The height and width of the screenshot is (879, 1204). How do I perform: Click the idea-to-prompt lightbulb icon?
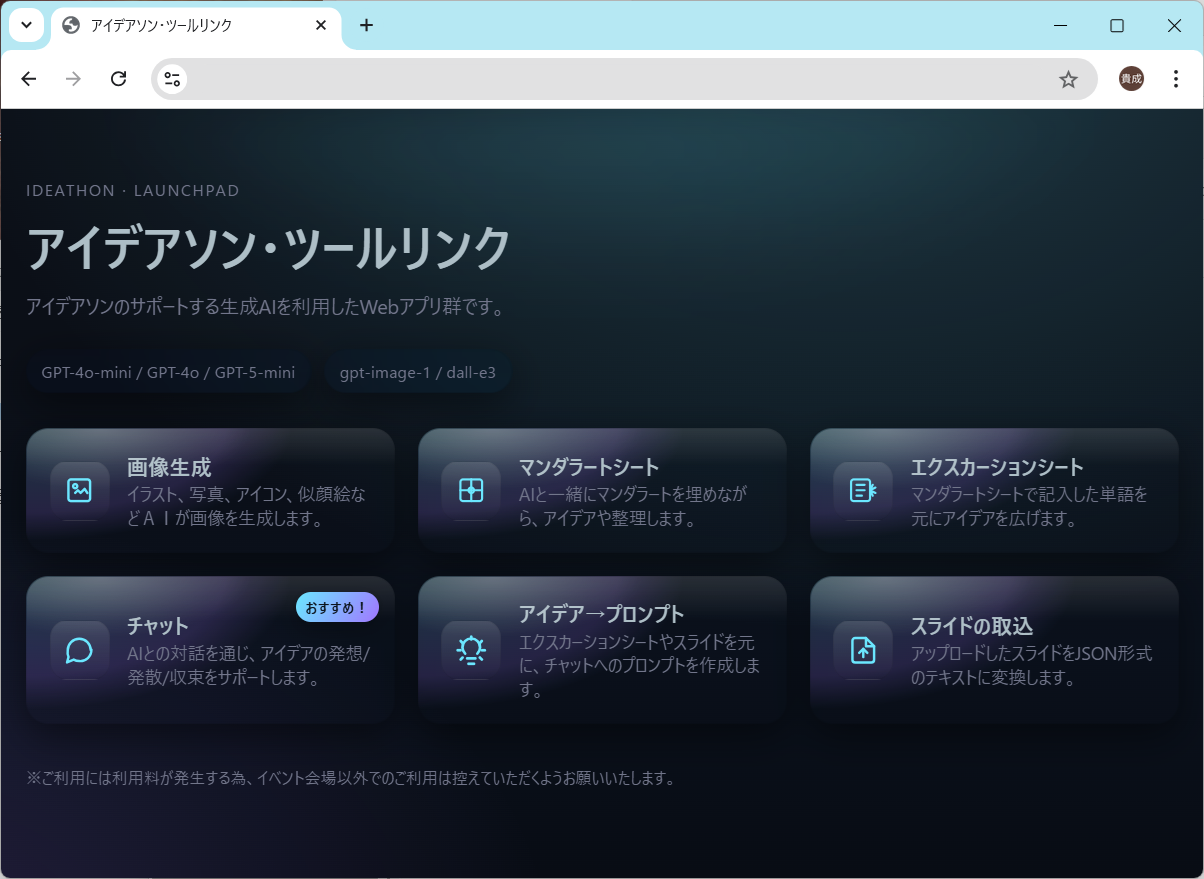click(x=471, y=650)
